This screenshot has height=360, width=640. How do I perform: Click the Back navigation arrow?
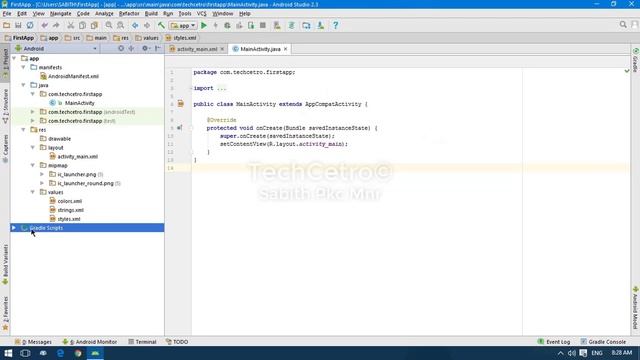[135, 25]
